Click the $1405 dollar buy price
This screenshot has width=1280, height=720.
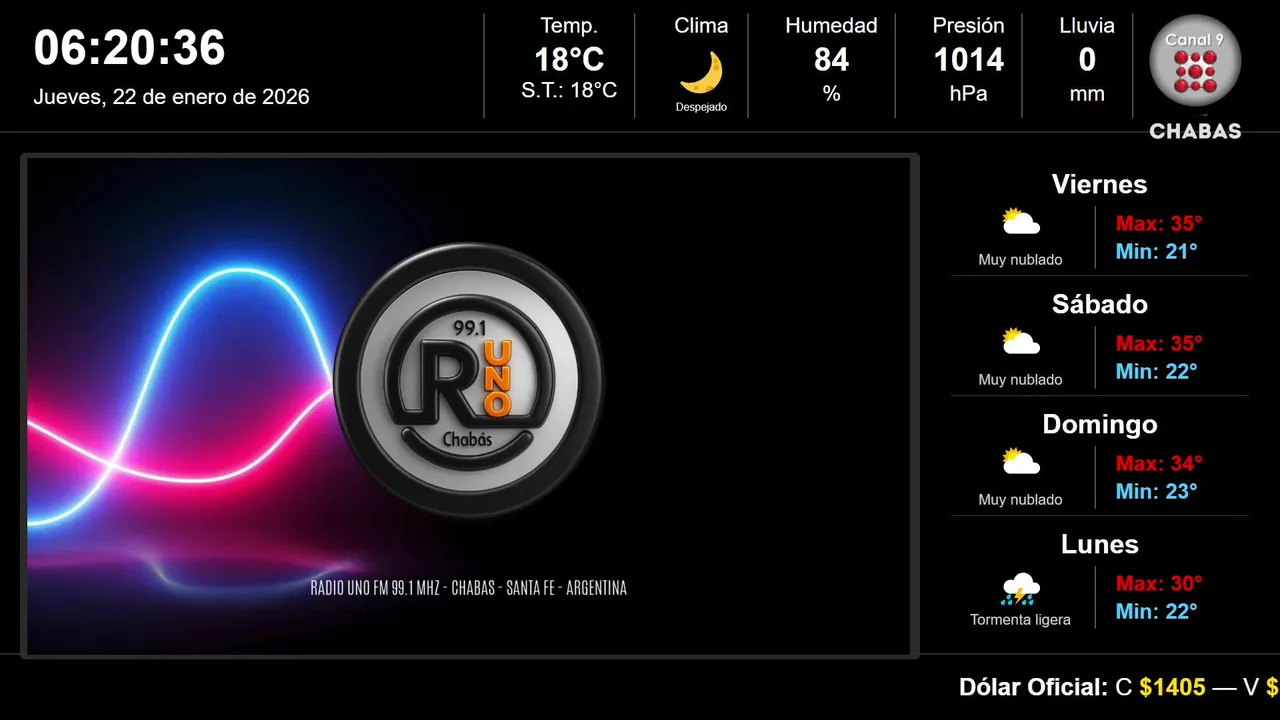click(1172, 687)
